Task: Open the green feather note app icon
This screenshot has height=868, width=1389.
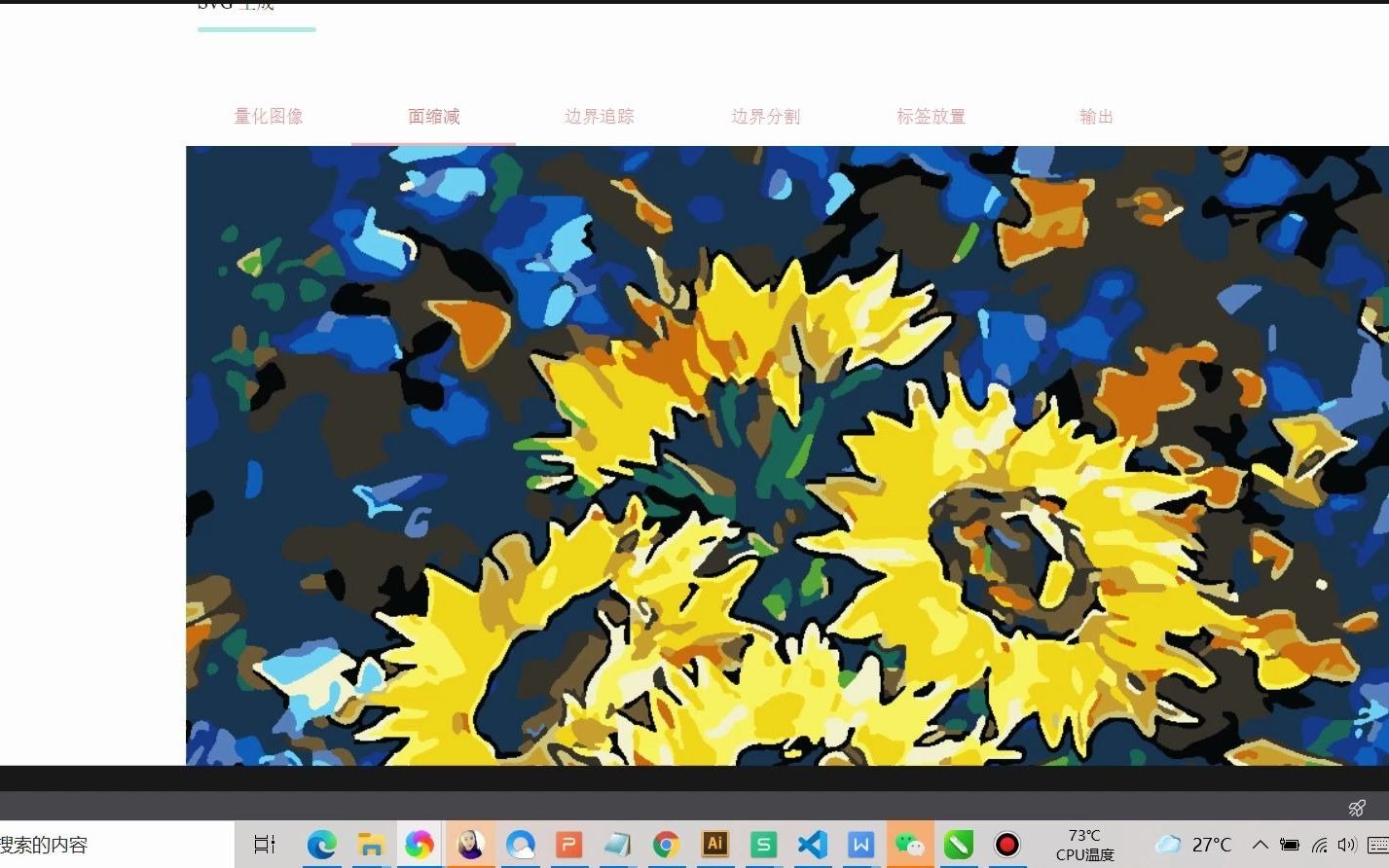Action: (959, 844)
